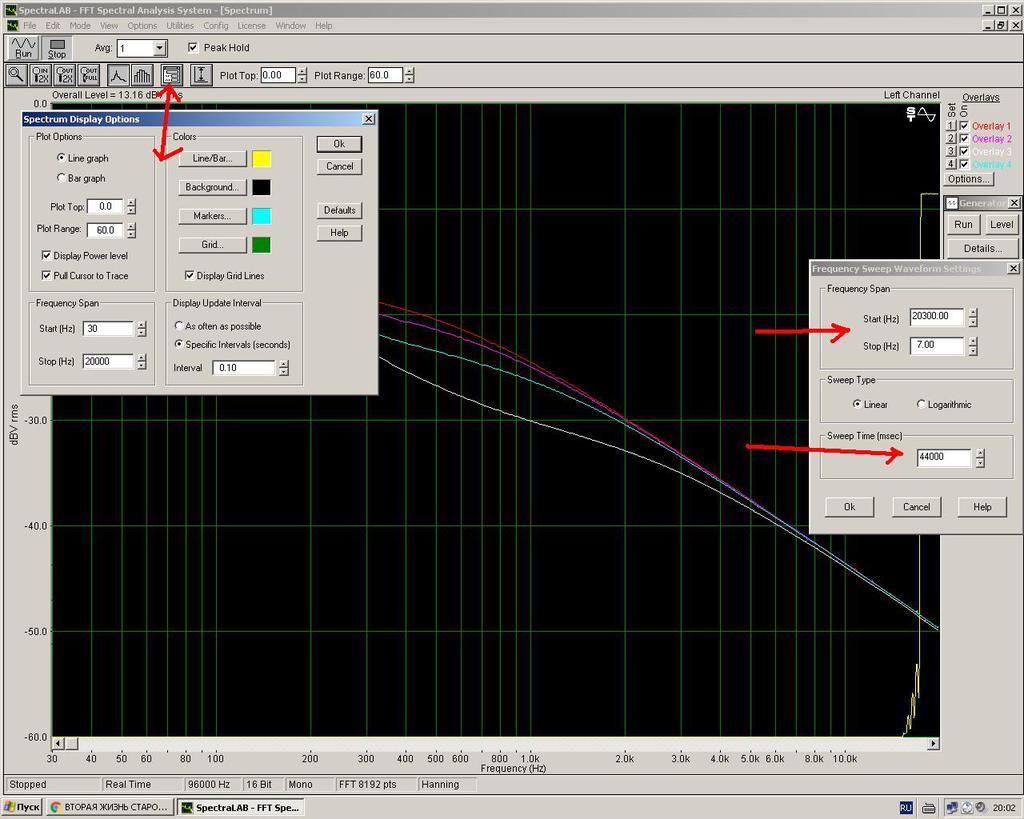Click the Set overlay 4 button
1024x819 pixels.
point(951,164)
